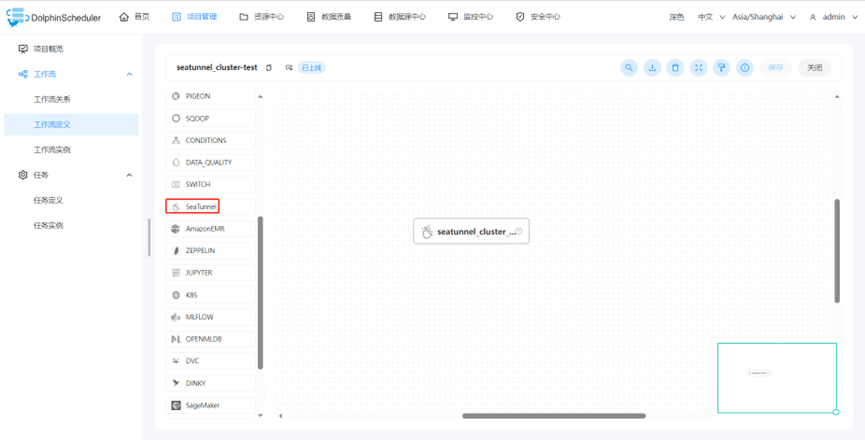
Task: Select the SWITCH task type
Action: click(x=211, y=184)
